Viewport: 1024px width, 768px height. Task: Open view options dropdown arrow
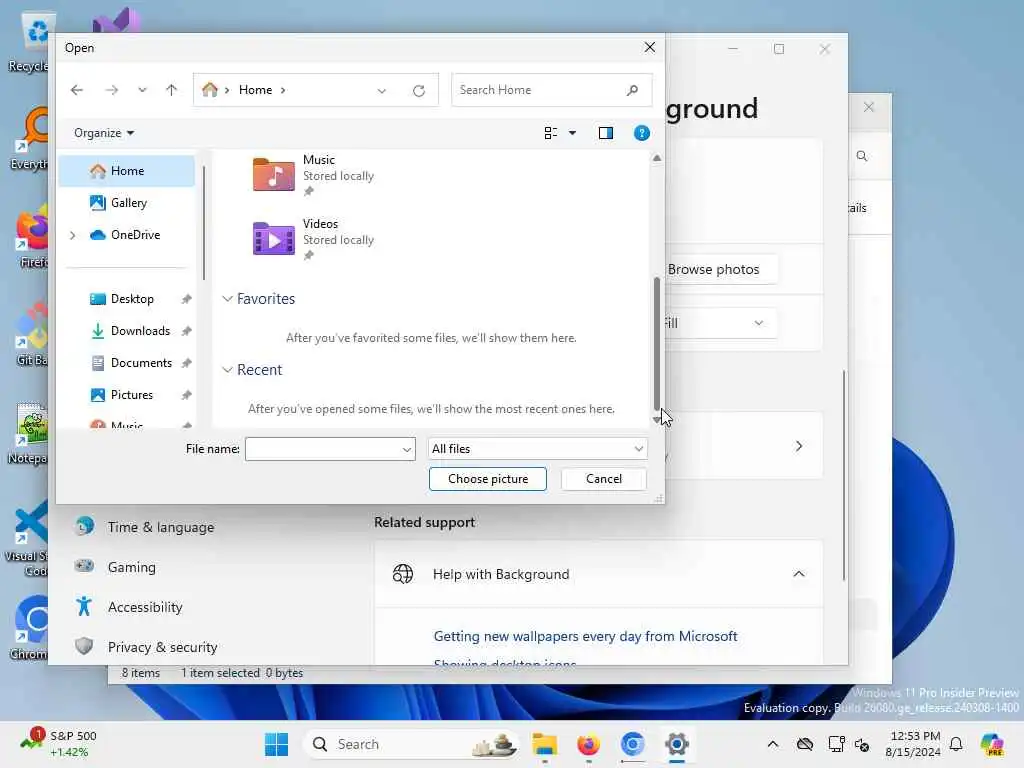[572, 133]
